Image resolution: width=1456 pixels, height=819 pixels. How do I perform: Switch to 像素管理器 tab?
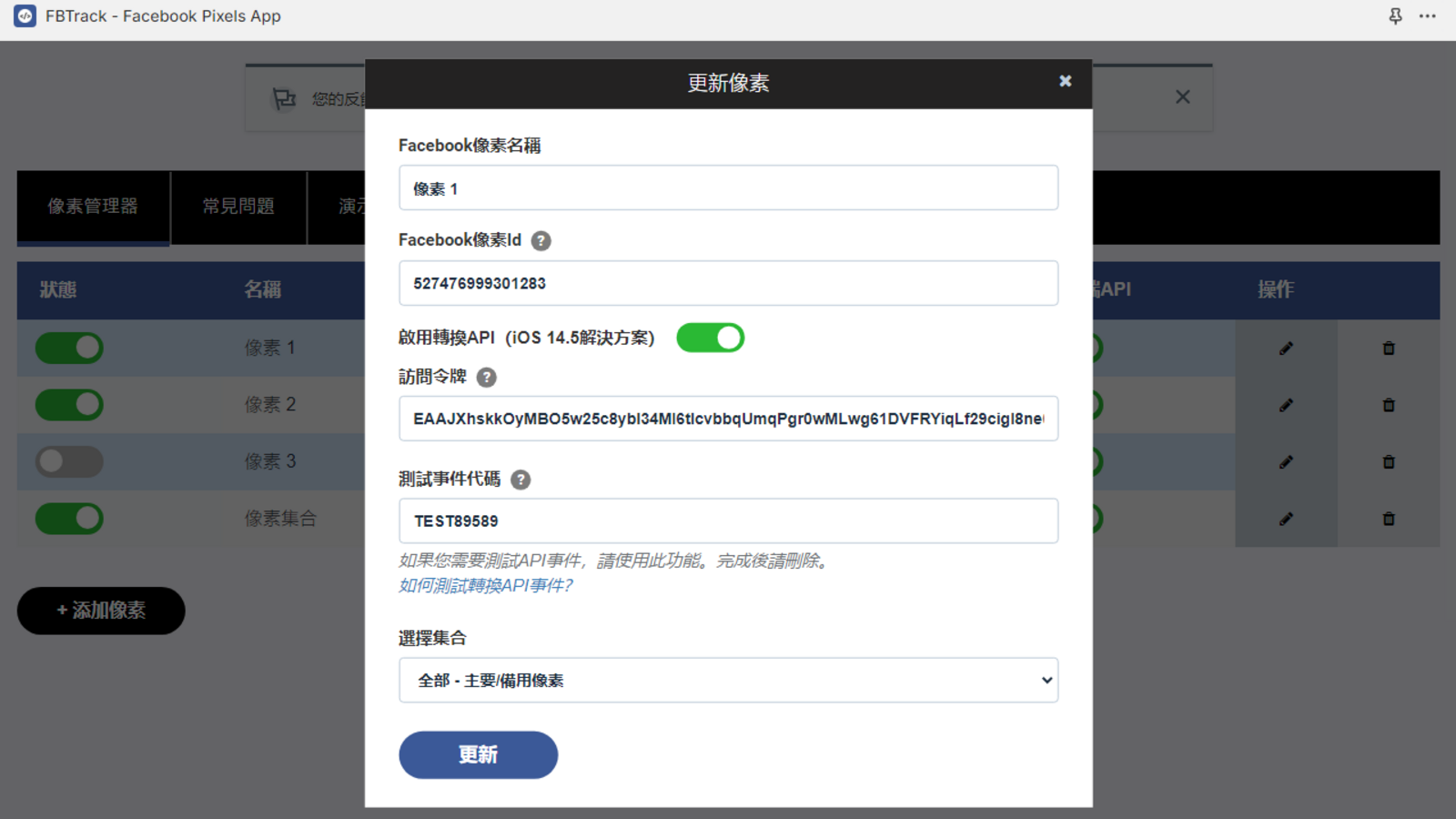tap(93, 207)
